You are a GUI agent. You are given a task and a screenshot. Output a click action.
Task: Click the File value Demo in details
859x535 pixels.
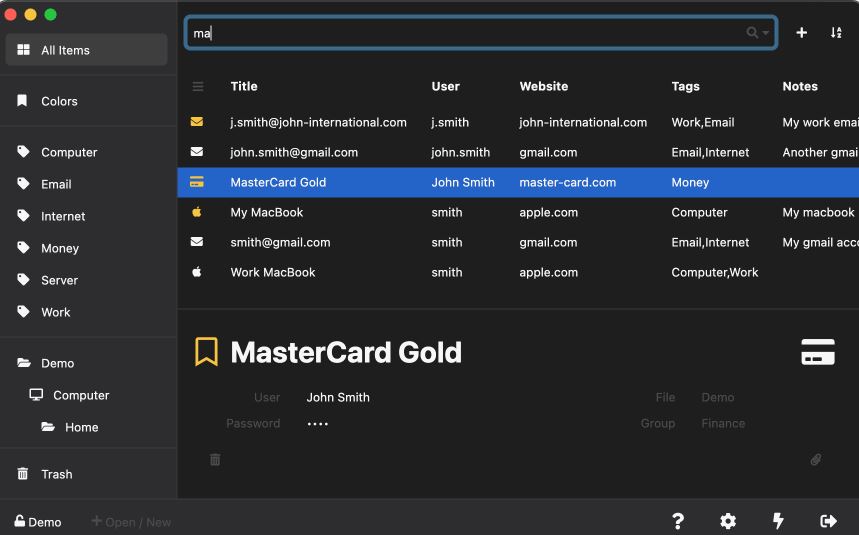pyautogui.click(x=718, y=398)
